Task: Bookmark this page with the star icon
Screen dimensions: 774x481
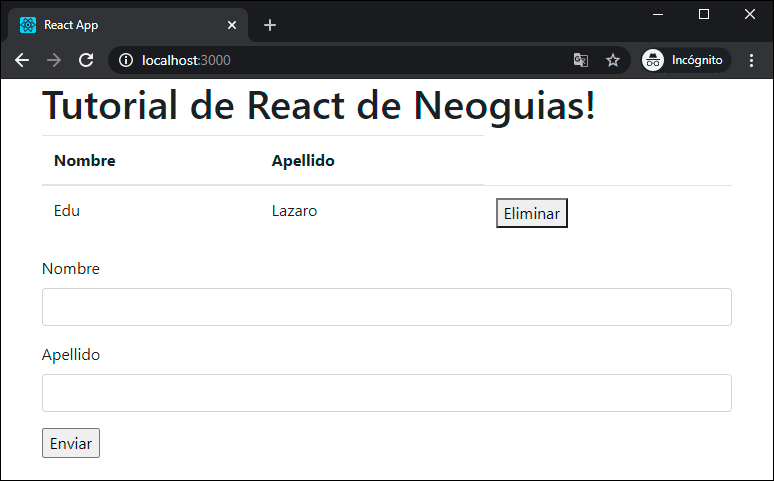Action: click(x=613, y=60)
